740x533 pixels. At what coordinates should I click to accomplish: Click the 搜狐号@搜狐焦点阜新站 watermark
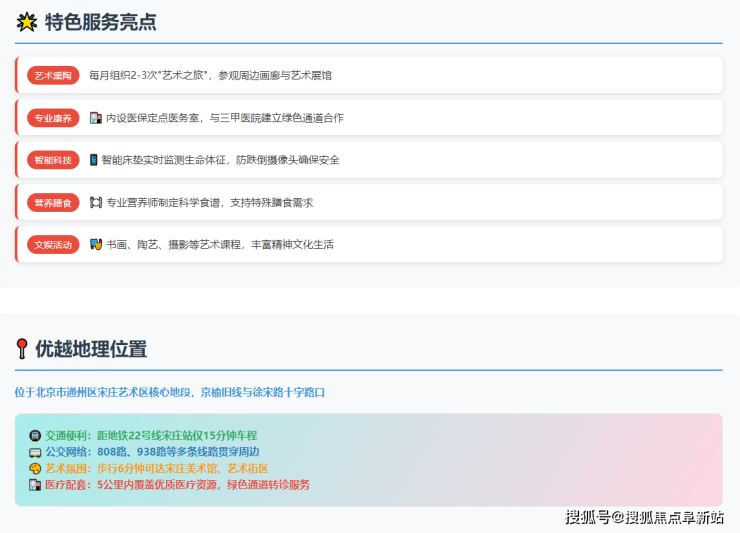[x=645, y=517]
